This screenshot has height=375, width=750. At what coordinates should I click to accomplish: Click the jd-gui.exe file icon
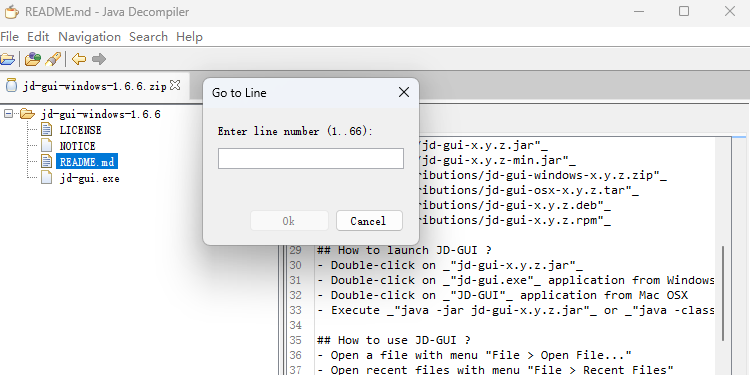pyautogui.click(x=46, y=178)
